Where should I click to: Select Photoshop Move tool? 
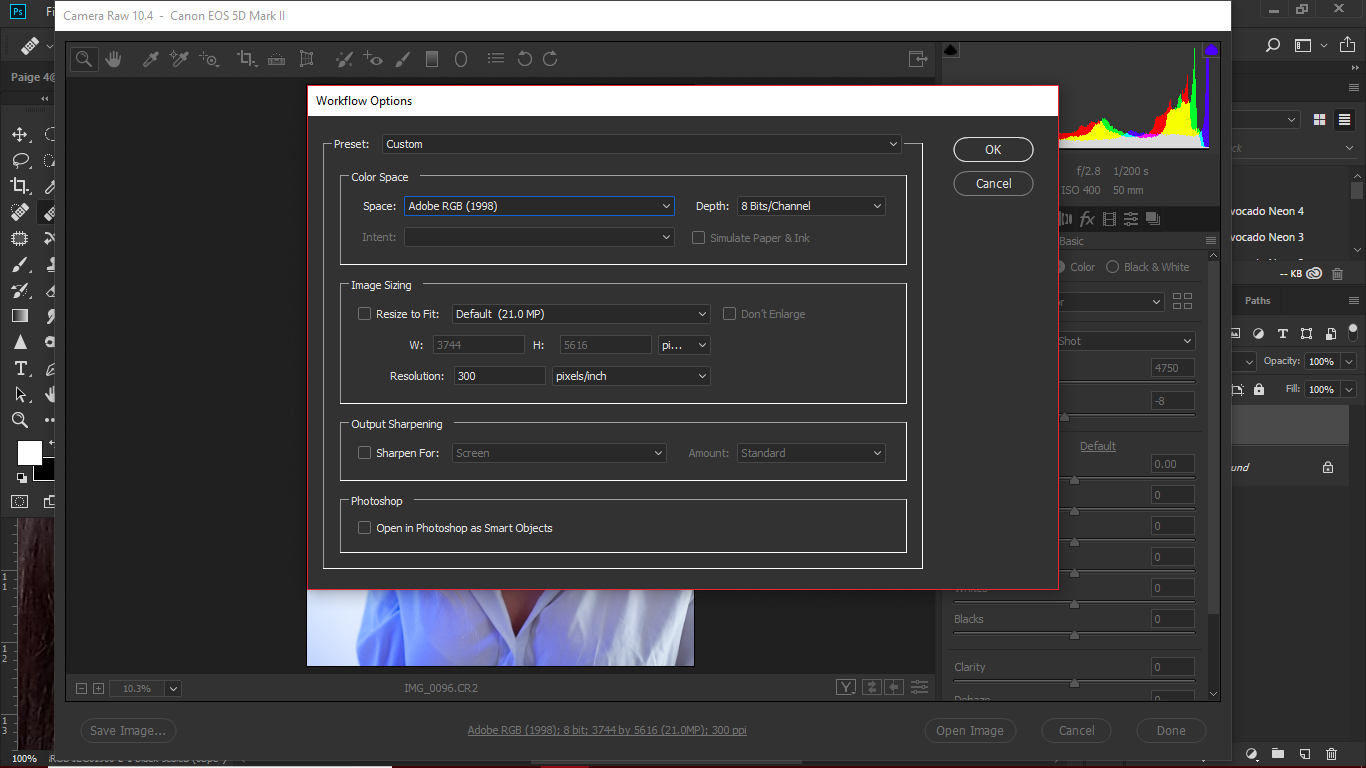pos(19,135)
